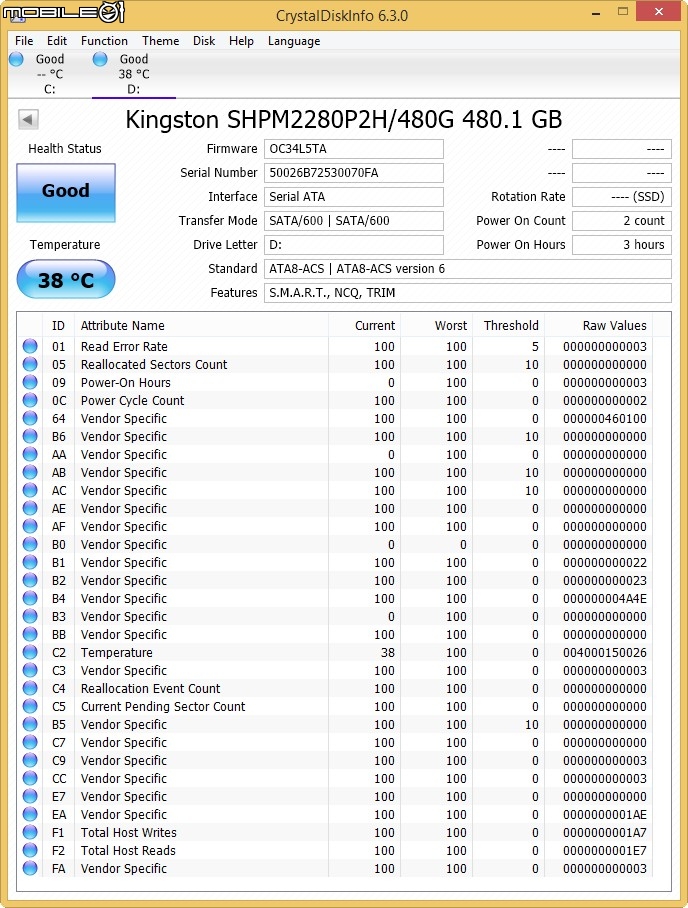
Task: Click the previous disk arrow button
Action: tap(28, 120)
